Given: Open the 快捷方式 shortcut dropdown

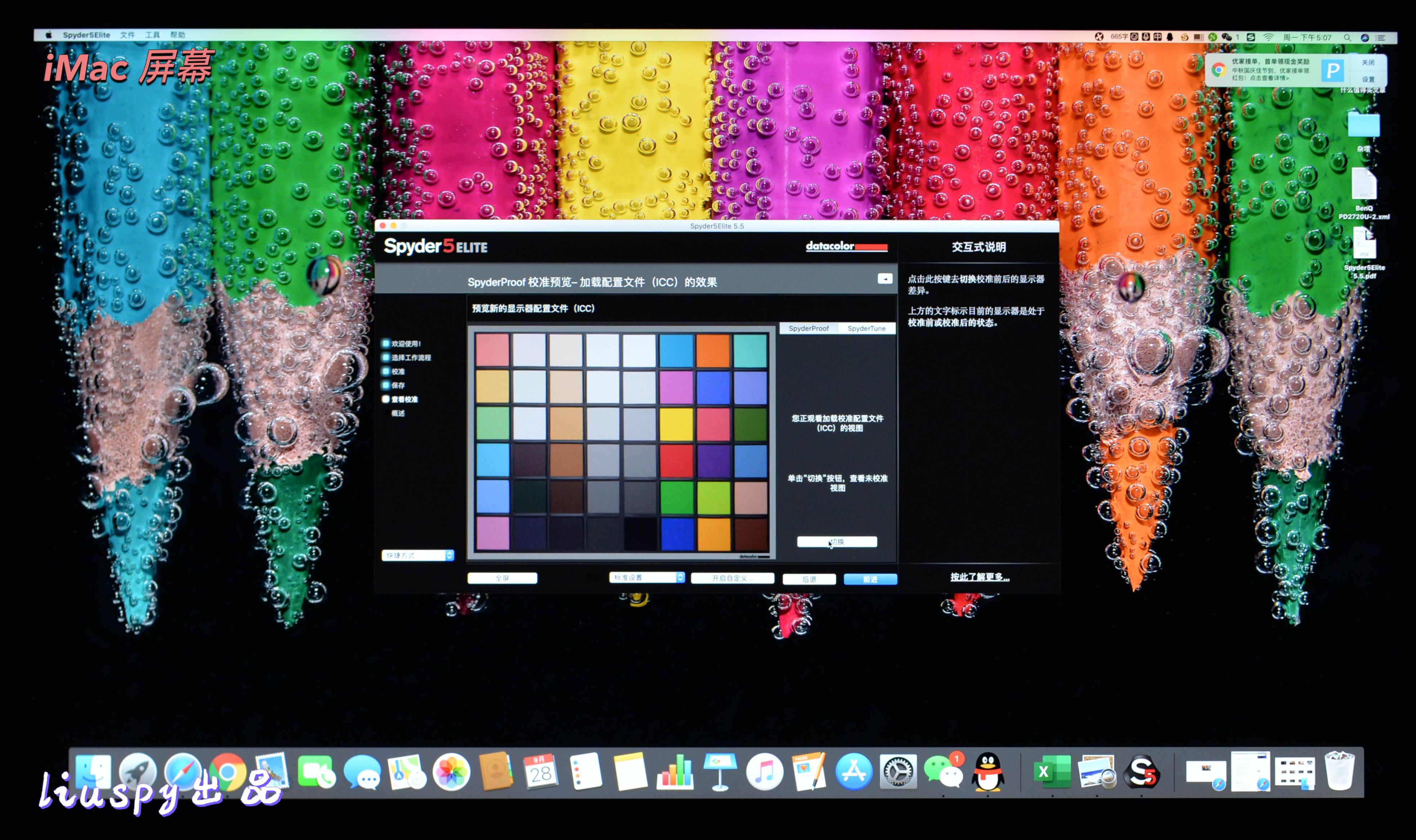Looking at the screenshot, I should (x=418, y=555).
